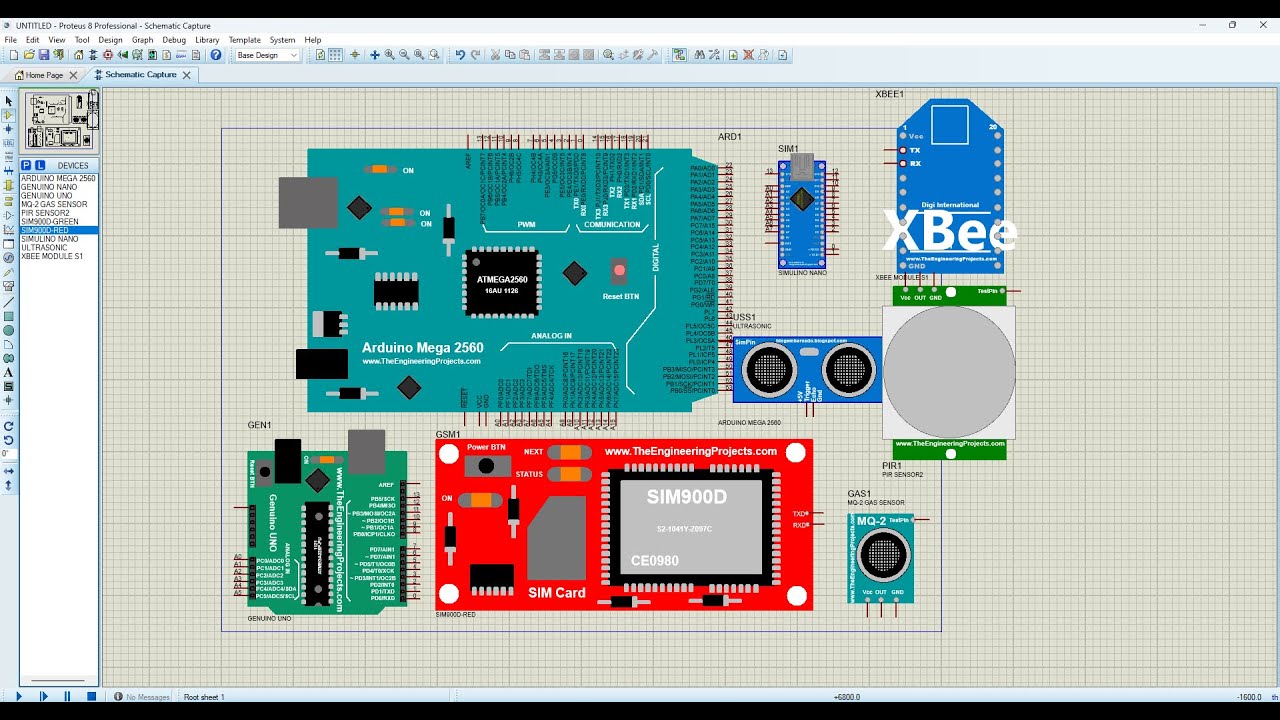1280x720 pixels.
Task: Open the Template menu
Action: pos(244,40)
